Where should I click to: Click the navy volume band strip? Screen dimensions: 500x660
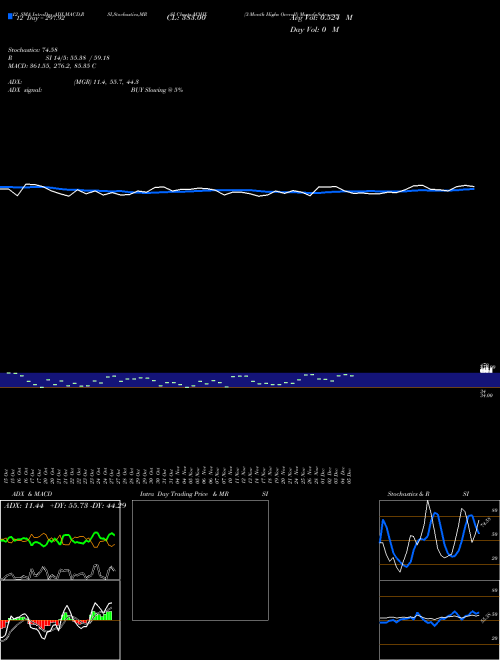[250, 380]
